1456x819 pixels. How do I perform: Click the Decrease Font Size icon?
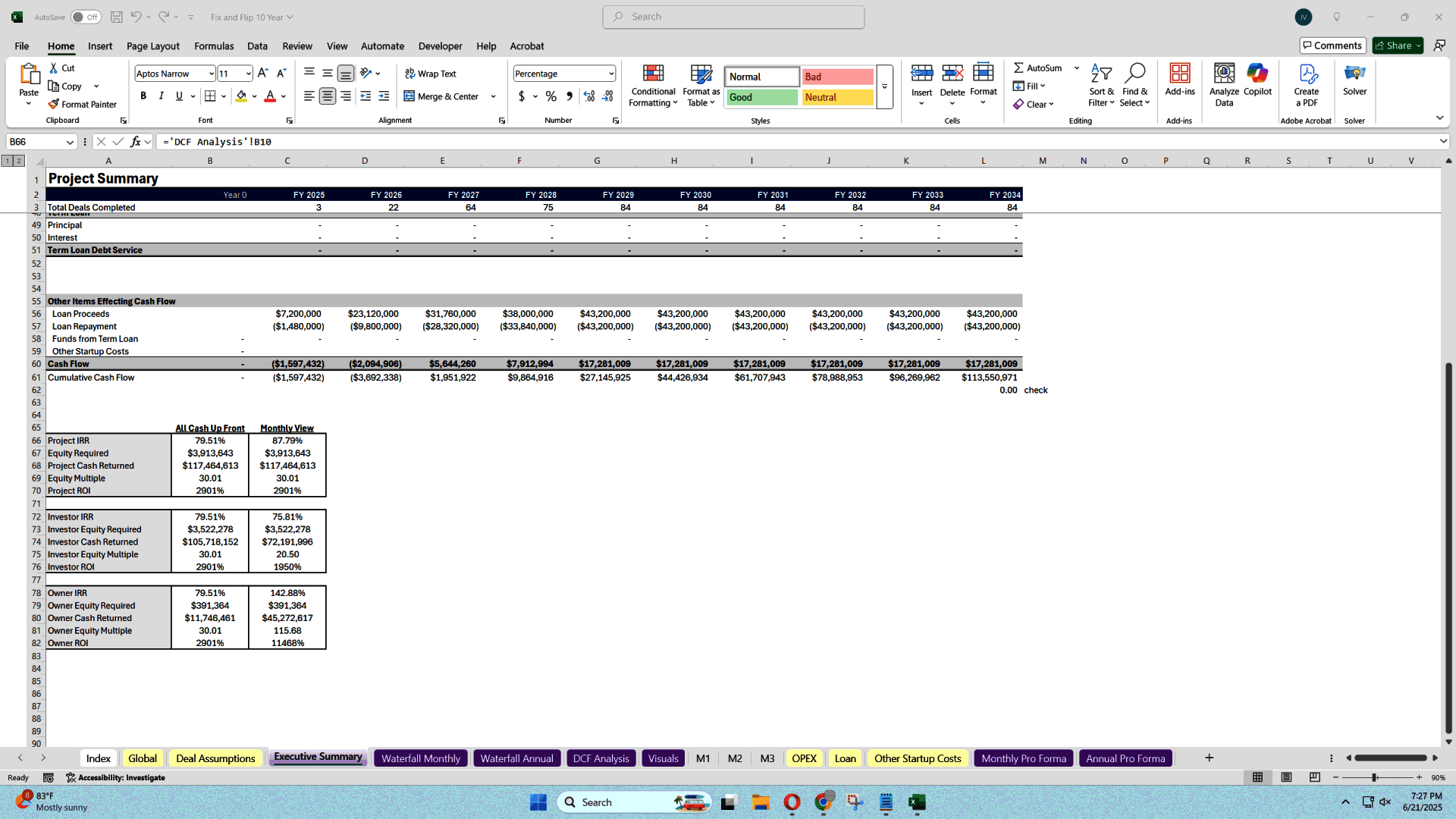pyautogui.click(x=281, y=74)
